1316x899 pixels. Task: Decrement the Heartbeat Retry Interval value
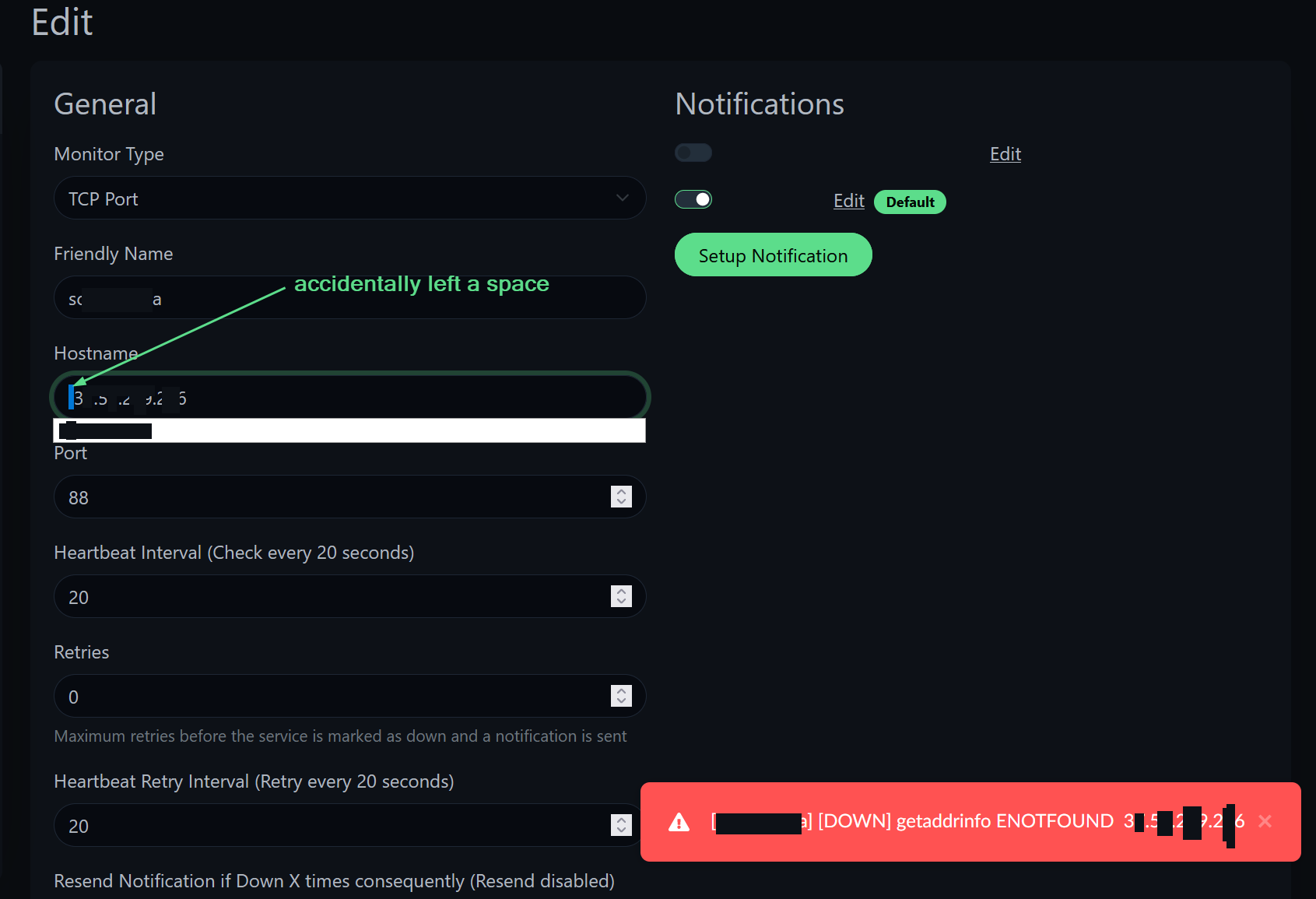(621, 831)
